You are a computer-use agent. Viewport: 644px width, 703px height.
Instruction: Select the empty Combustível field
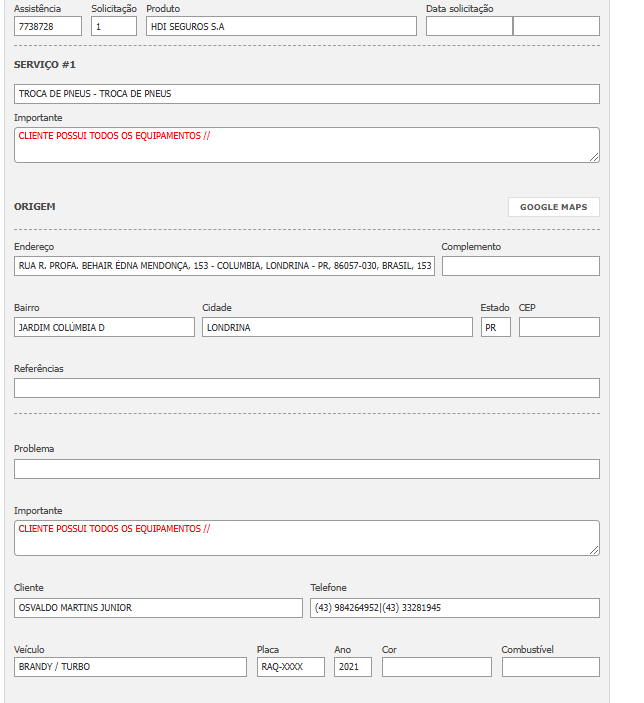click(550, 667)
